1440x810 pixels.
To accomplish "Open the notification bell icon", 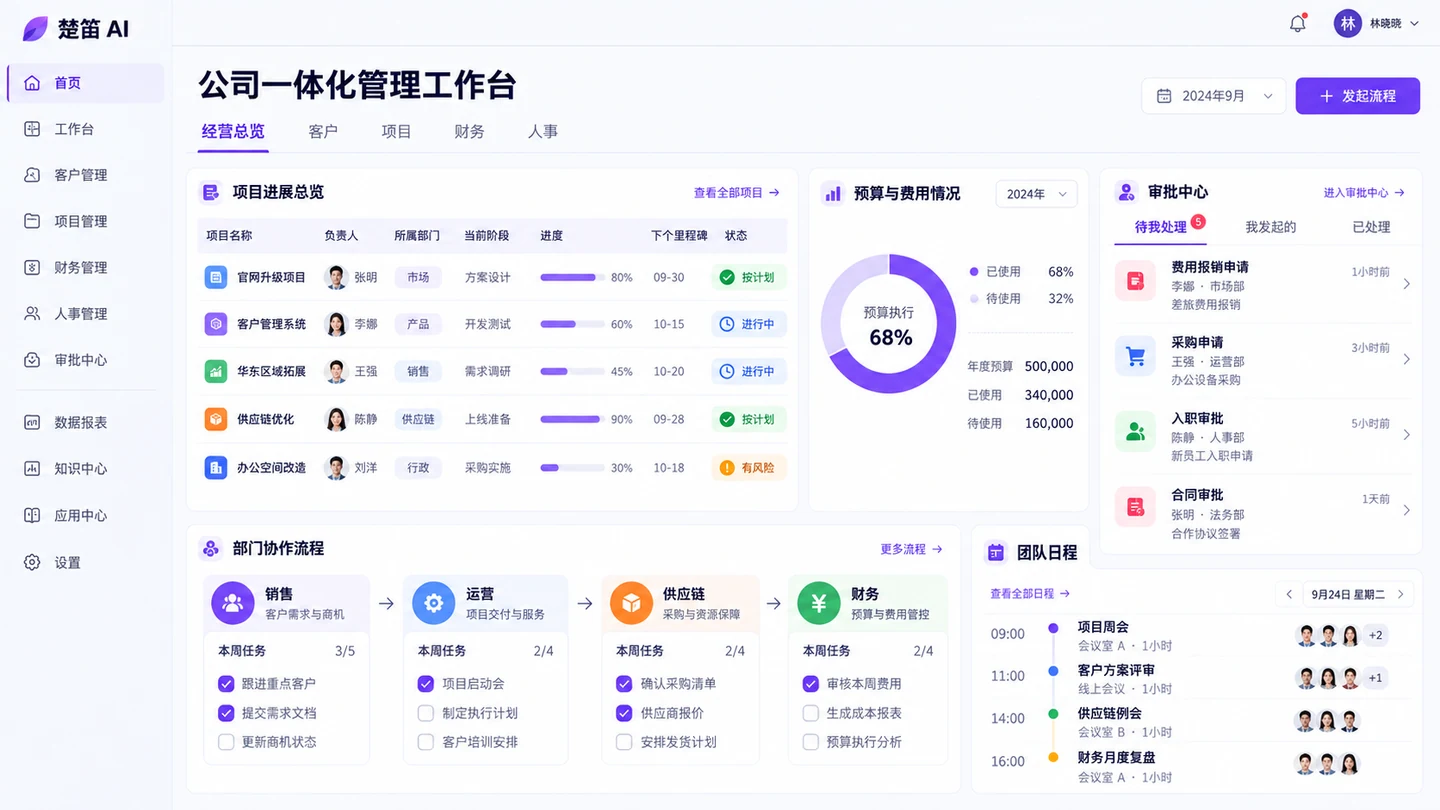I will (x=1298, y=23).
